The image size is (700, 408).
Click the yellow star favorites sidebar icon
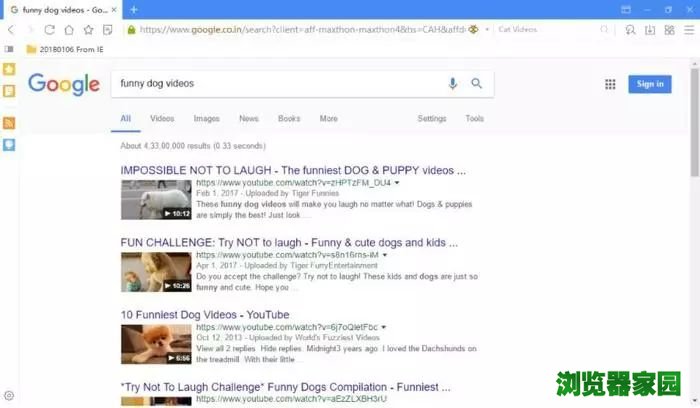[9, 69]
